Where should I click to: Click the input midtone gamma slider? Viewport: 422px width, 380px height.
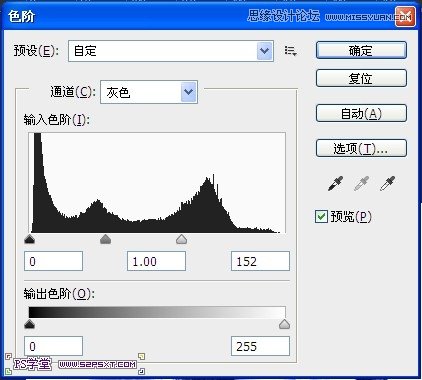105,239
